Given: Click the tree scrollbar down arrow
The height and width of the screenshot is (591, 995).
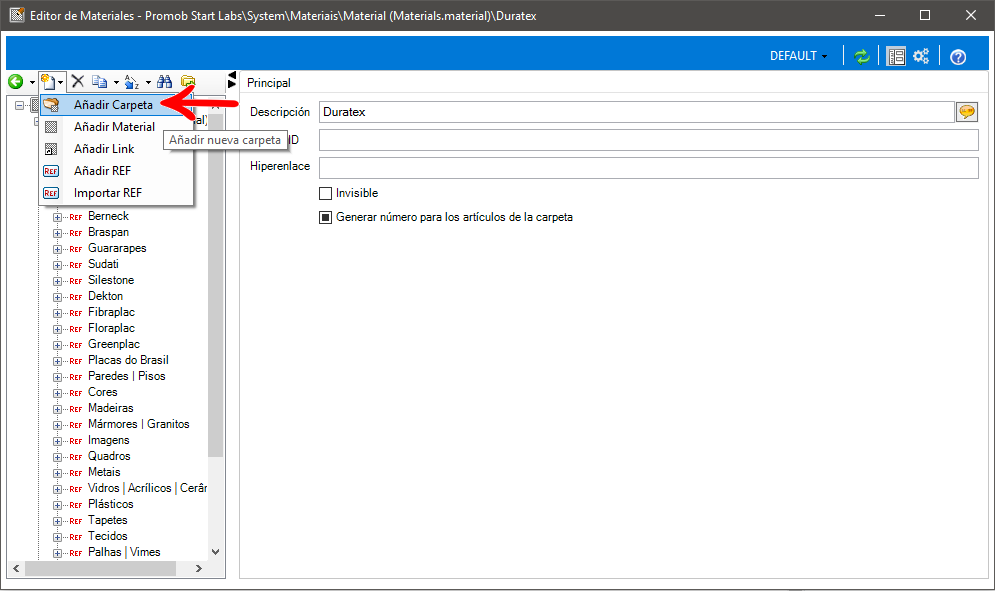Looking at the screenshot, I should (216, 552).
